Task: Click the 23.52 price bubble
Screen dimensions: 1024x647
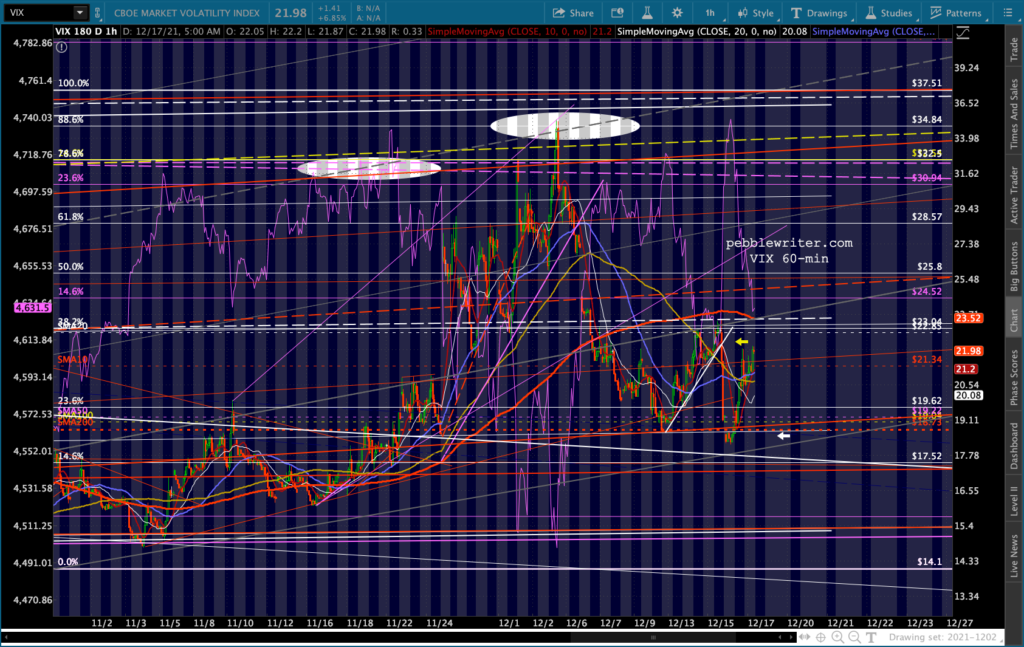Action: [x=968, y=318]
